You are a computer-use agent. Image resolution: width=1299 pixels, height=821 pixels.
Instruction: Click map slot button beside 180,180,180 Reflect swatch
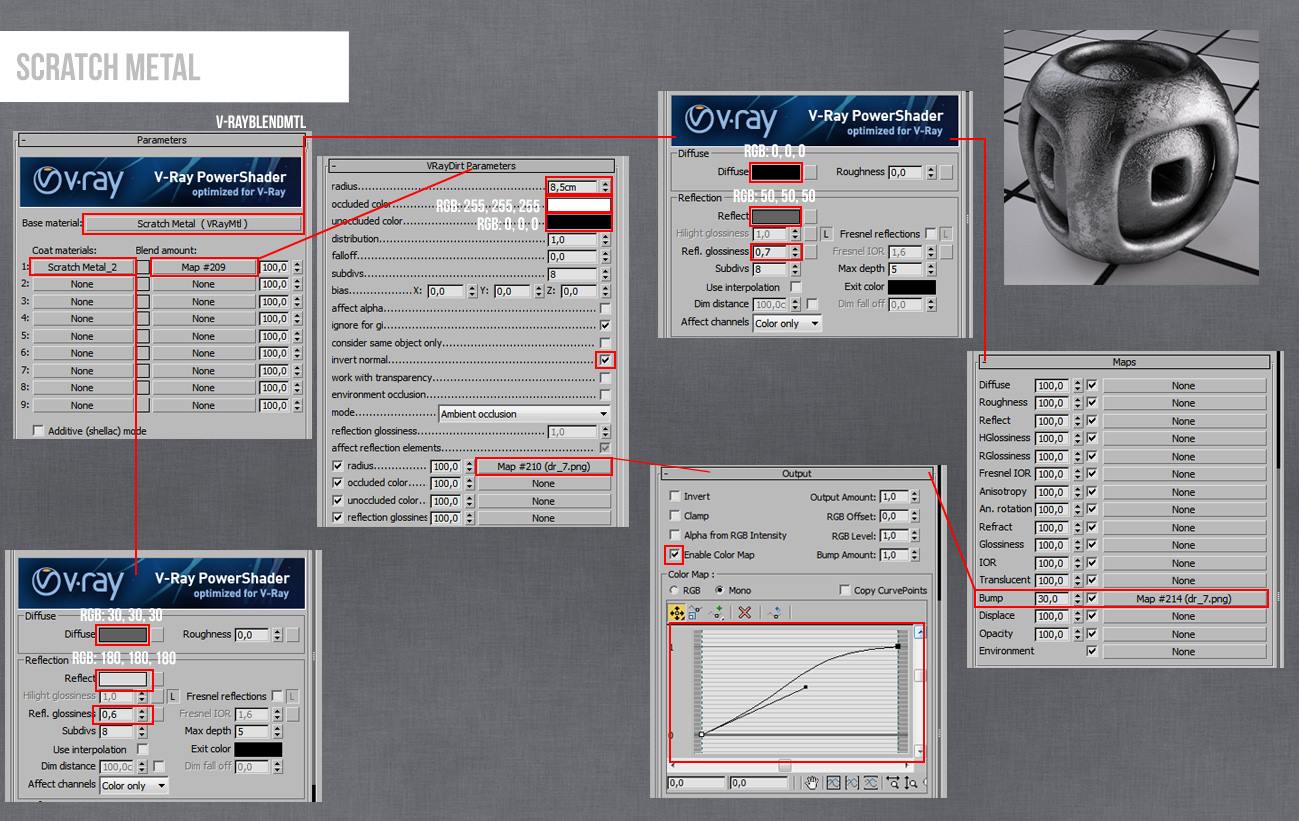(x=159, y=679)
